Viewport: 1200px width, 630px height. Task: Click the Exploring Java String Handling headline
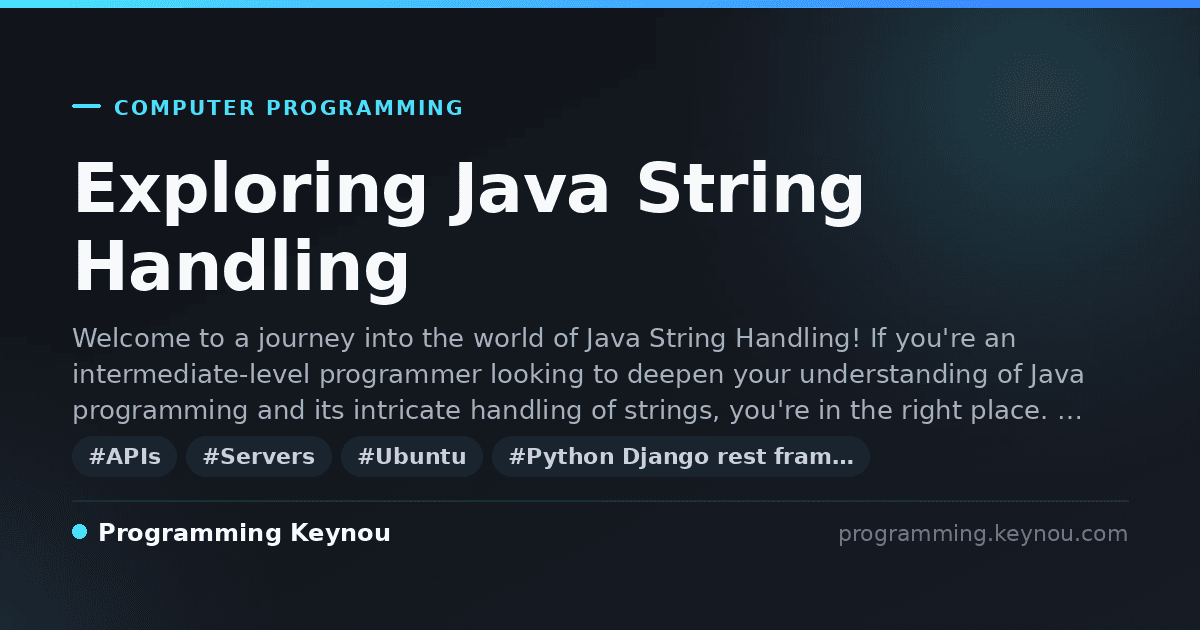(469, 229)
